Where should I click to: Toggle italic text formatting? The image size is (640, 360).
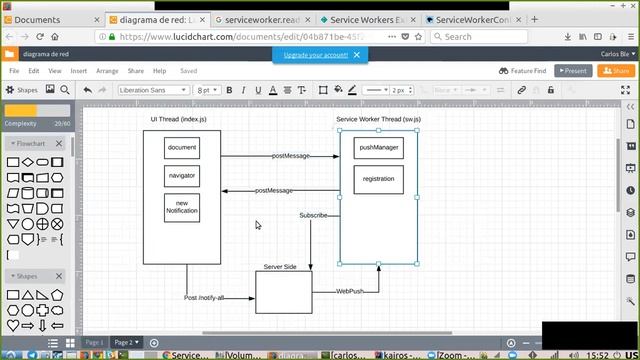tap(244, 90)
